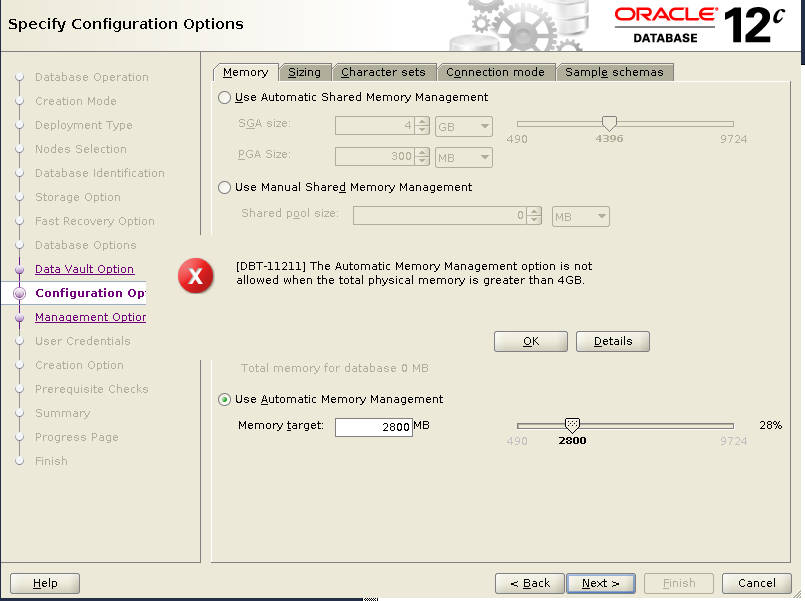Open the SGA size GB unit dropdown
This screenshot has height=601, width=805.
[465, 127]
